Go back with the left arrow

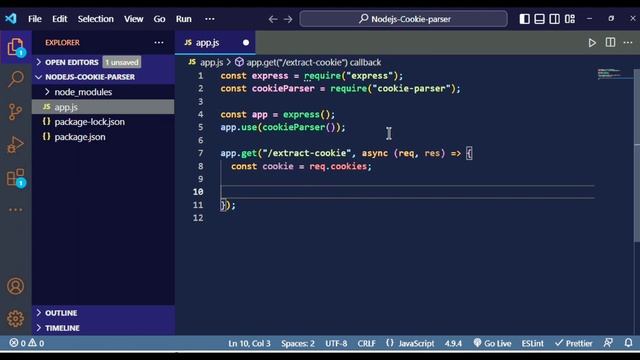coord(273,19)
